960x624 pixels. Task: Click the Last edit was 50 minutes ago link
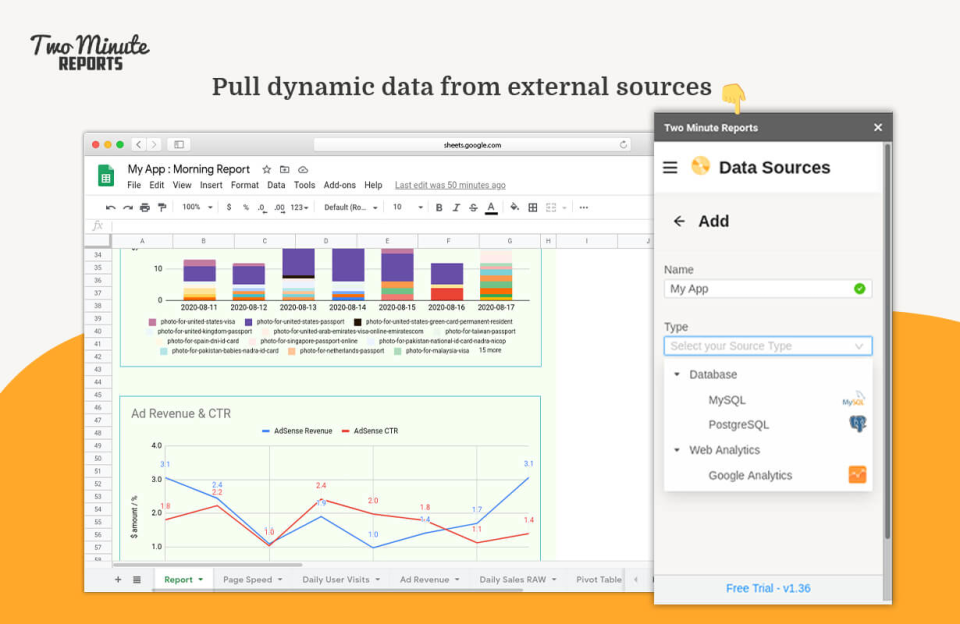450,185
